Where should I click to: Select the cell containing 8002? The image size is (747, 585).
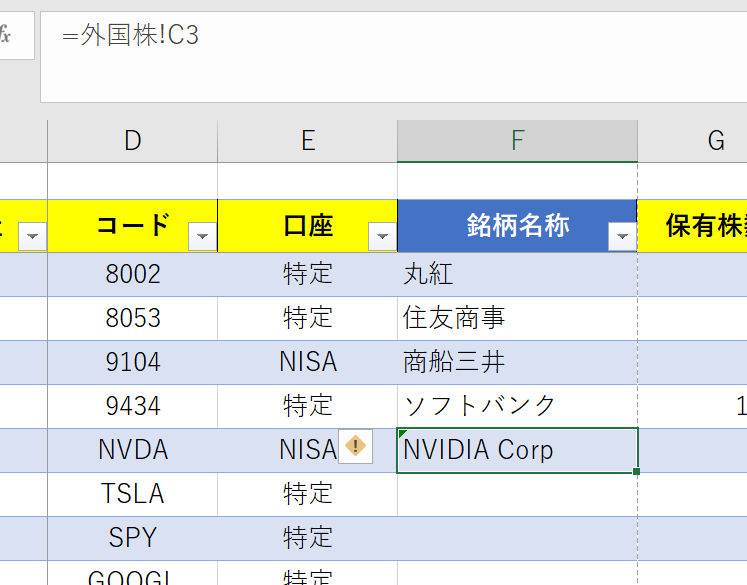(132, 274)
